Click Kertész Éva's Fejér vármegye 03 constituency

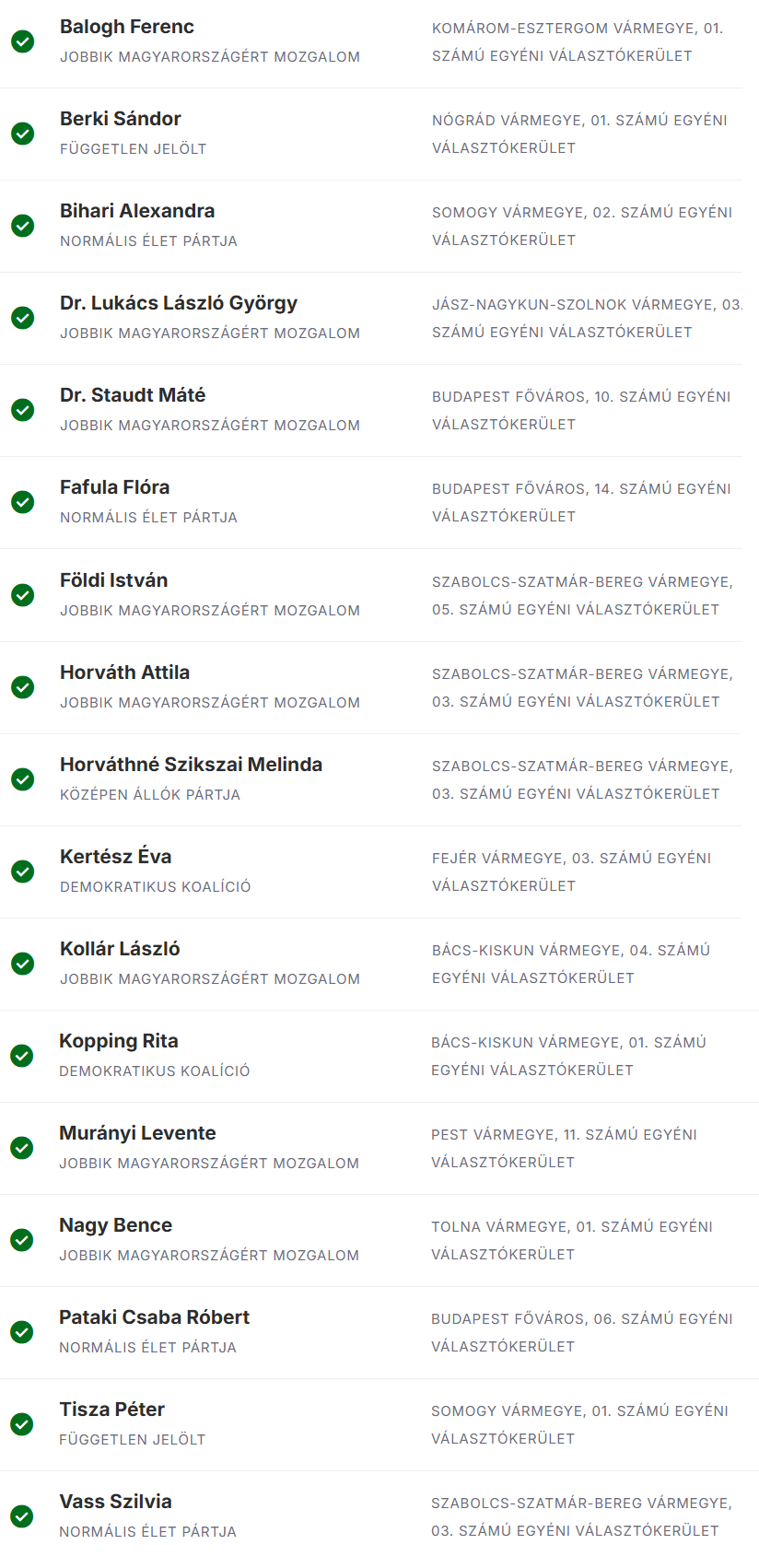[571, 872]
